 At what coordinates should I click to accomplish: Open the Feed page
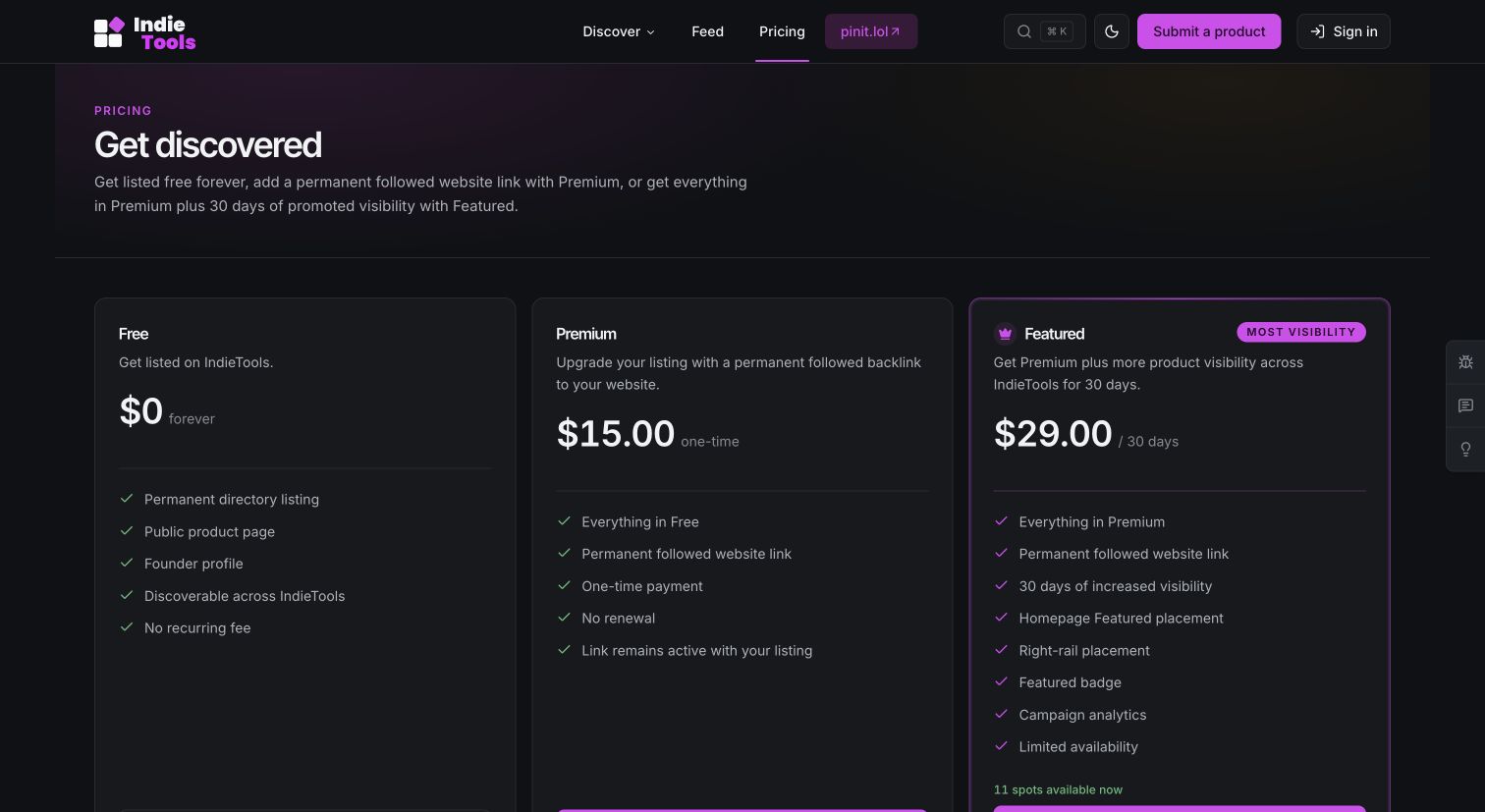(707, 31)
